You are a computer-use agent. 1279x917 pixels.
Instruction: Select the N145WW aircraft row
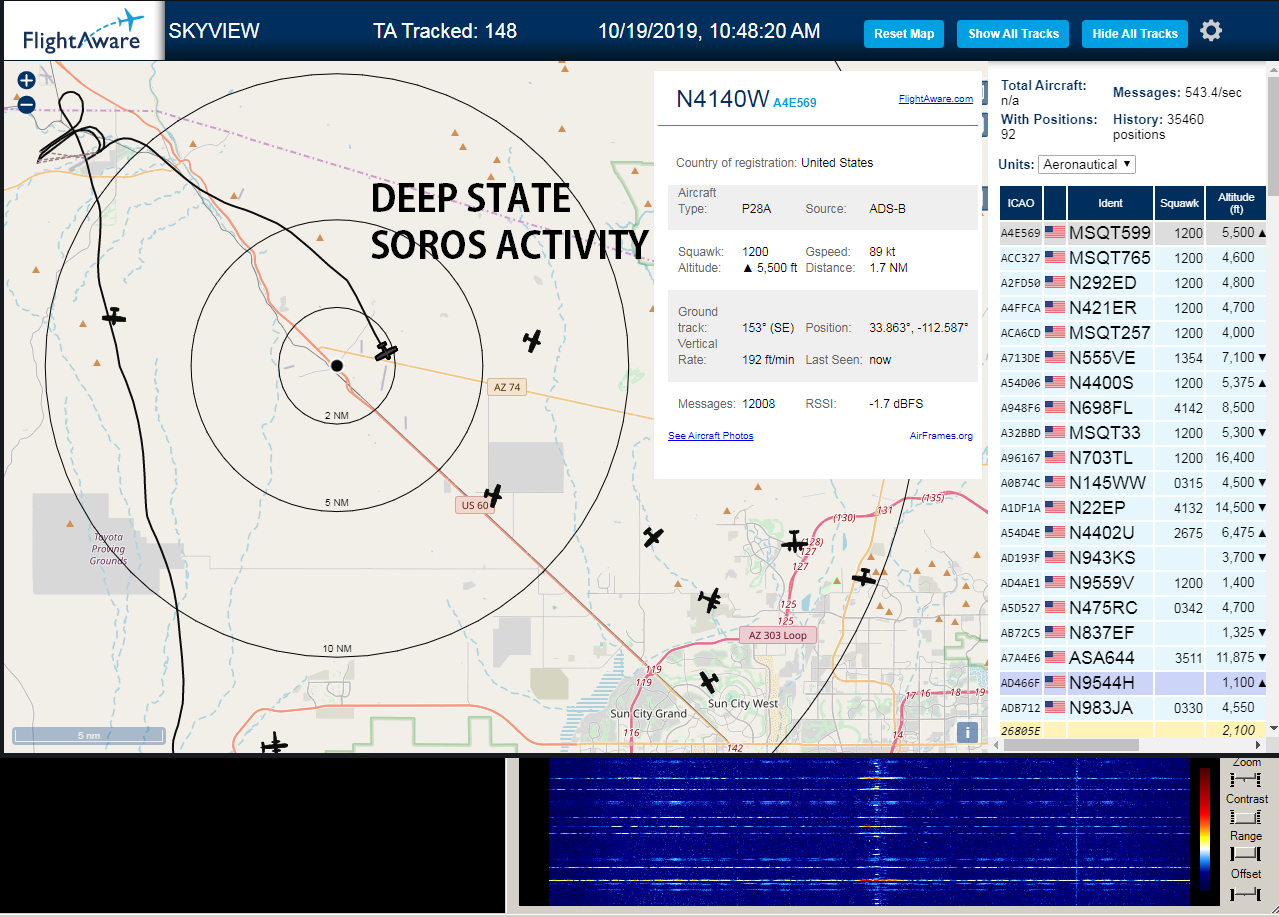[1134, 483]
